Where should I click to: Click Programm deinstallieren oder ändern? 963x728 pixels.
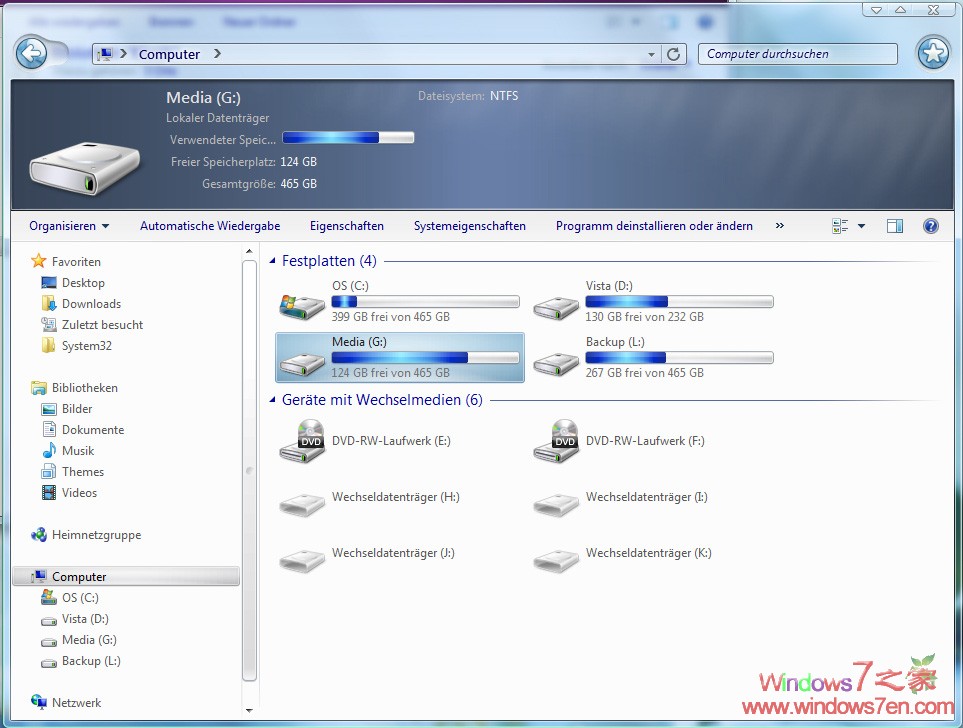click(654, 226)
